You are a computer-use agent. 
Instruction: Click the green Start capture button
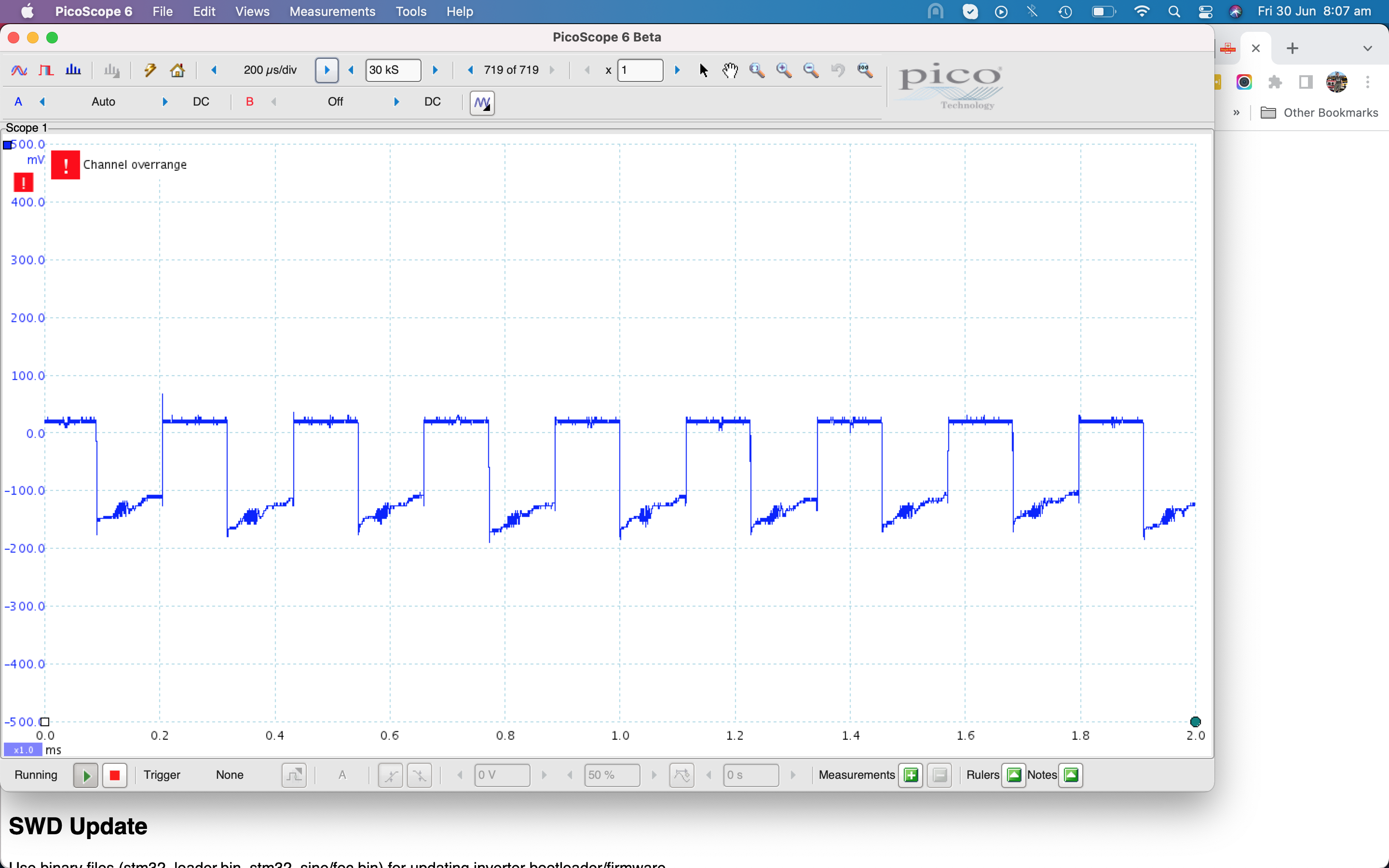coord(86,775)
